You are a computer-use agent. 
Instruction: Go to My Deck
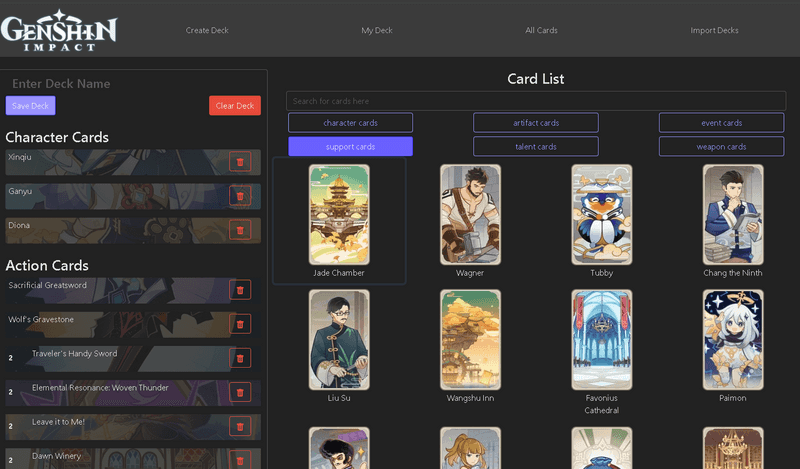[377, 30]
